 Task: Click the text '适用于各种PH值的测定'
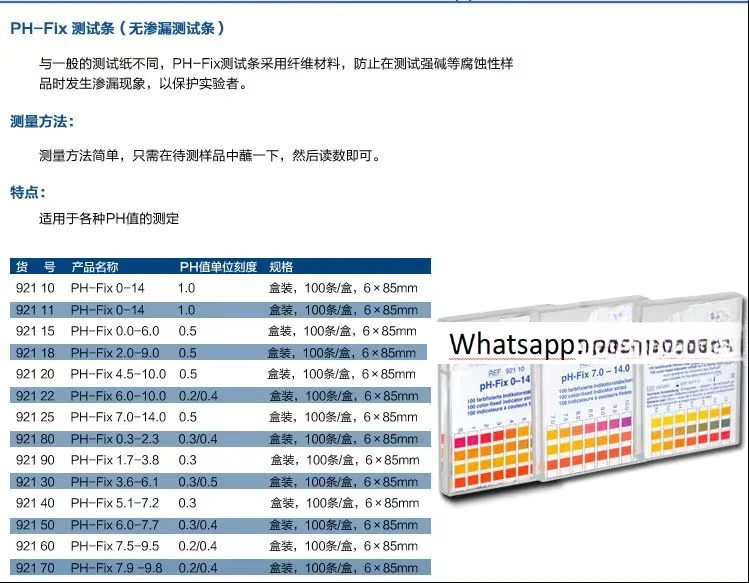coord(109,219)
